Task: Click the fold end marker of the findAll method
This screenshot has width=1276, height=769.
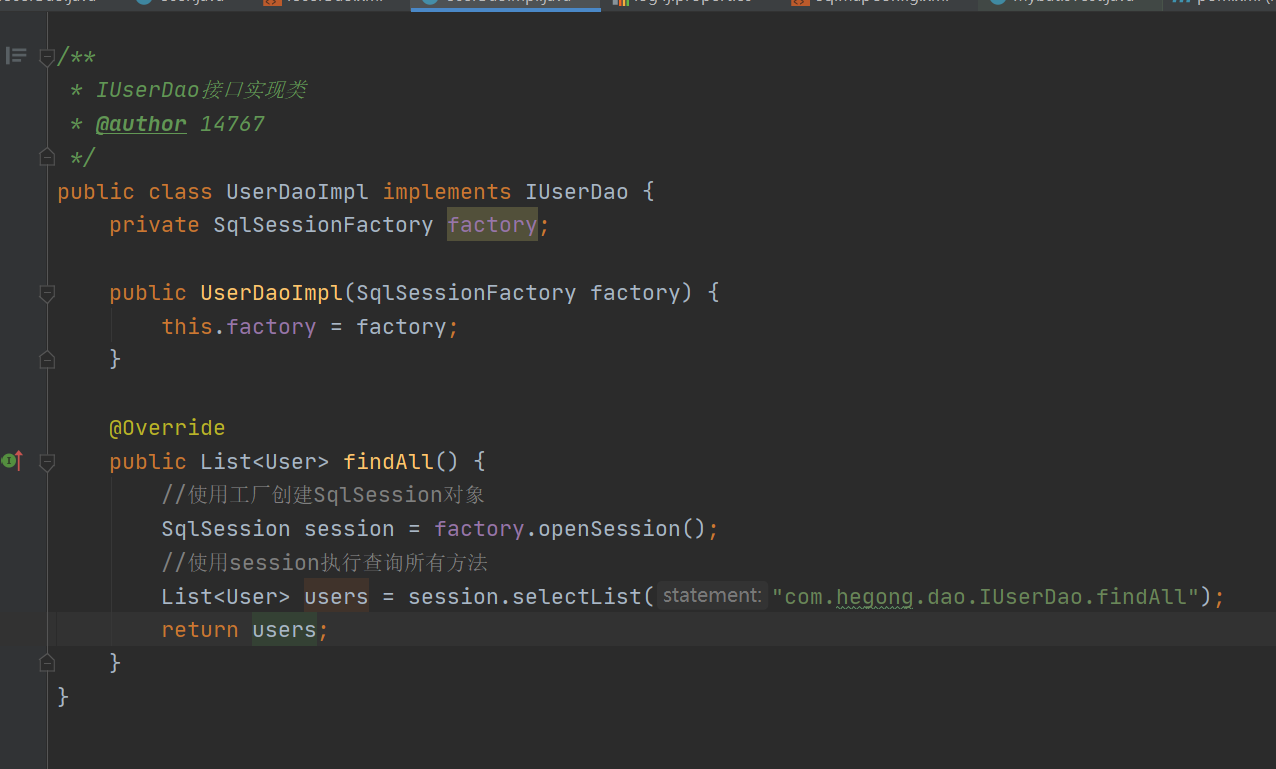Action: coord(47,662)
